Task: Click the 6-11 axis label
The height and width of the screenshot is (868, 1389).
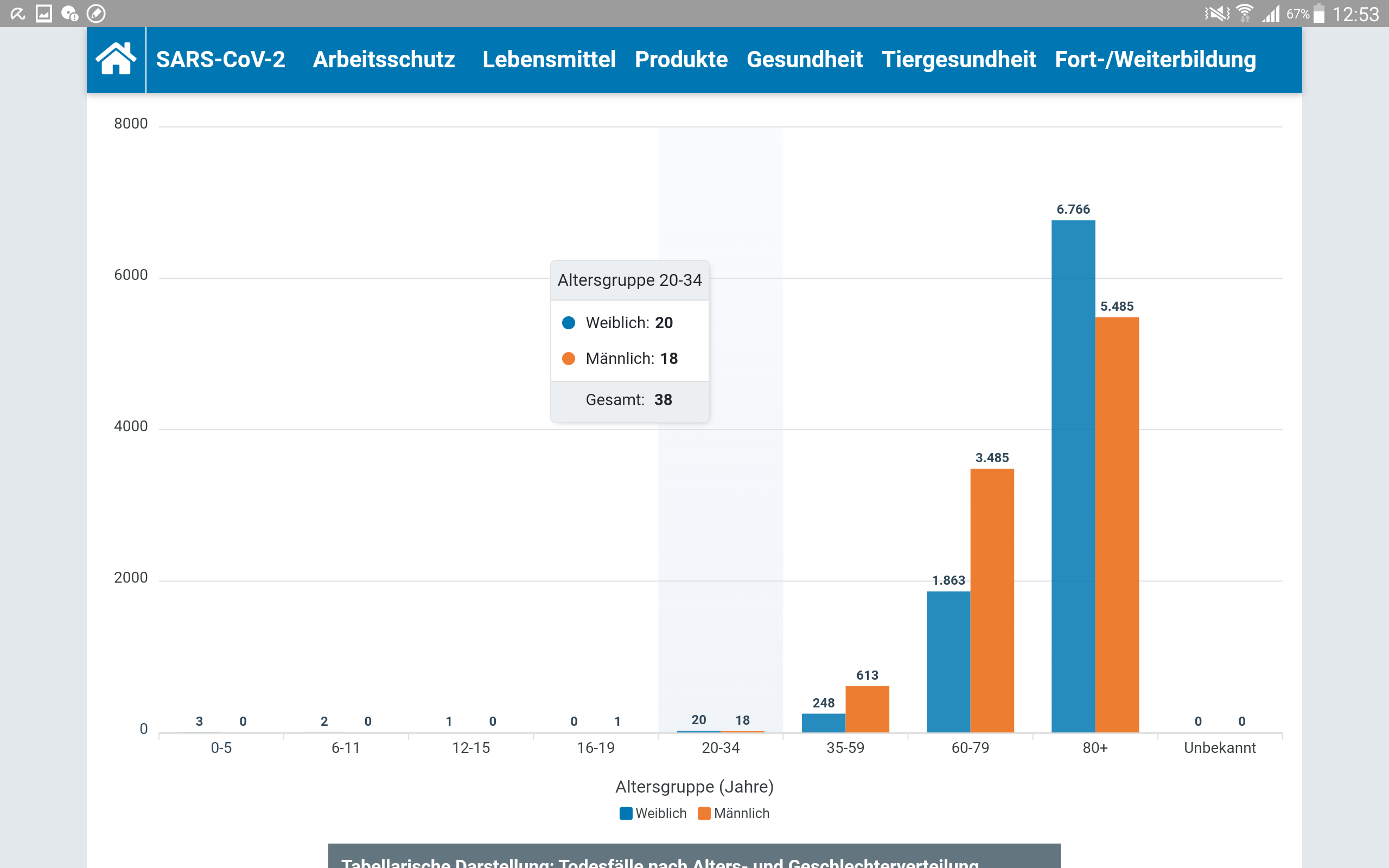Action: click(x=346, y=748)
